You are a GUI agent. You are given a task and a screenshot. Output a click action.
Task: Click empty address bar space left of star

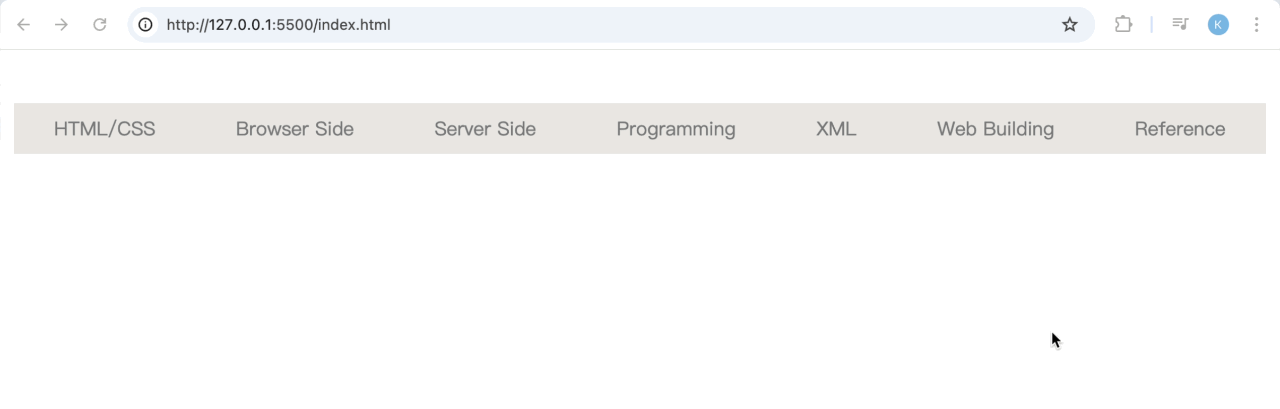point(750,25)
